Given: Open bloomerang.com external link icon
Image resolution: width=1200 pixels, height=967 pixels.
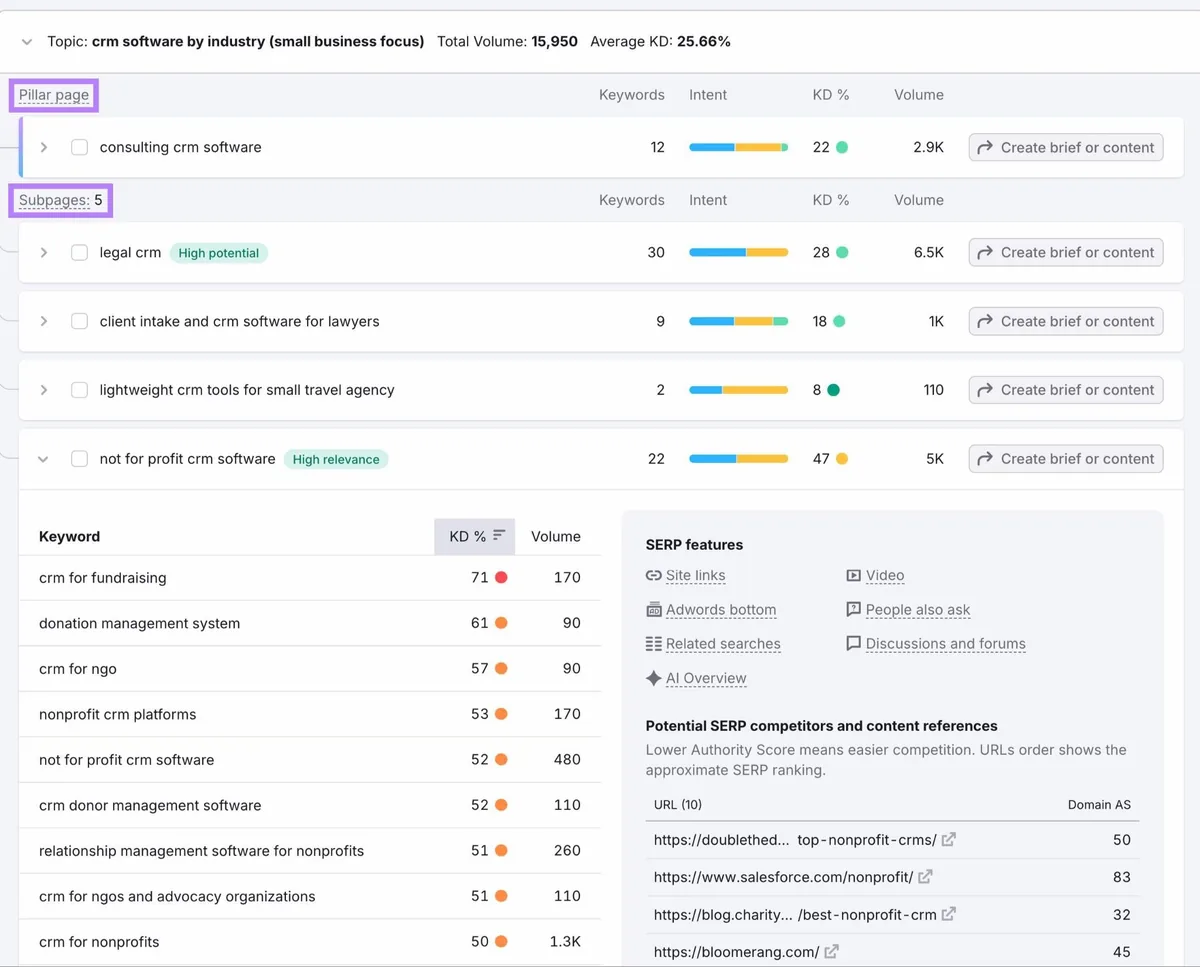Looking at the screenshot, I should pos(832,951).
